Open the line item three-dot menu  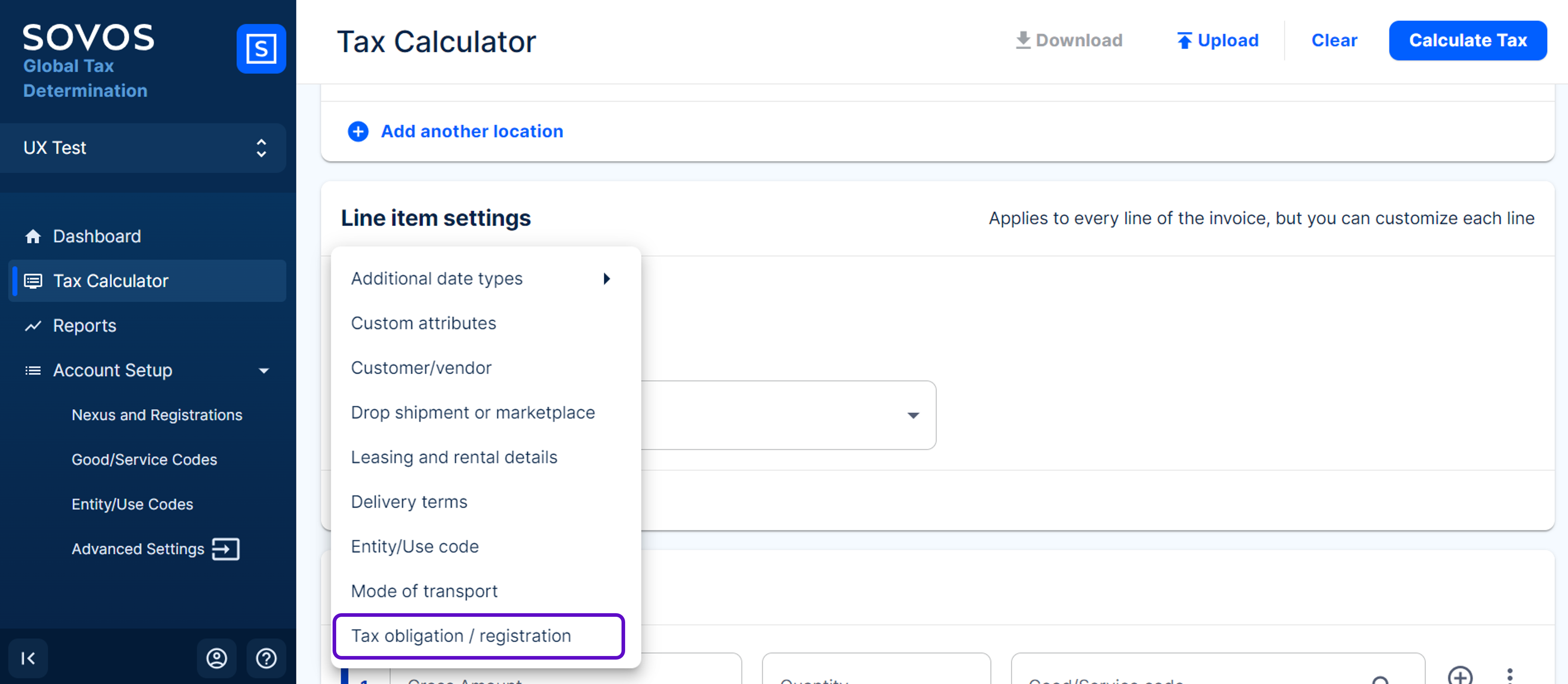(x=1510, y=676)
